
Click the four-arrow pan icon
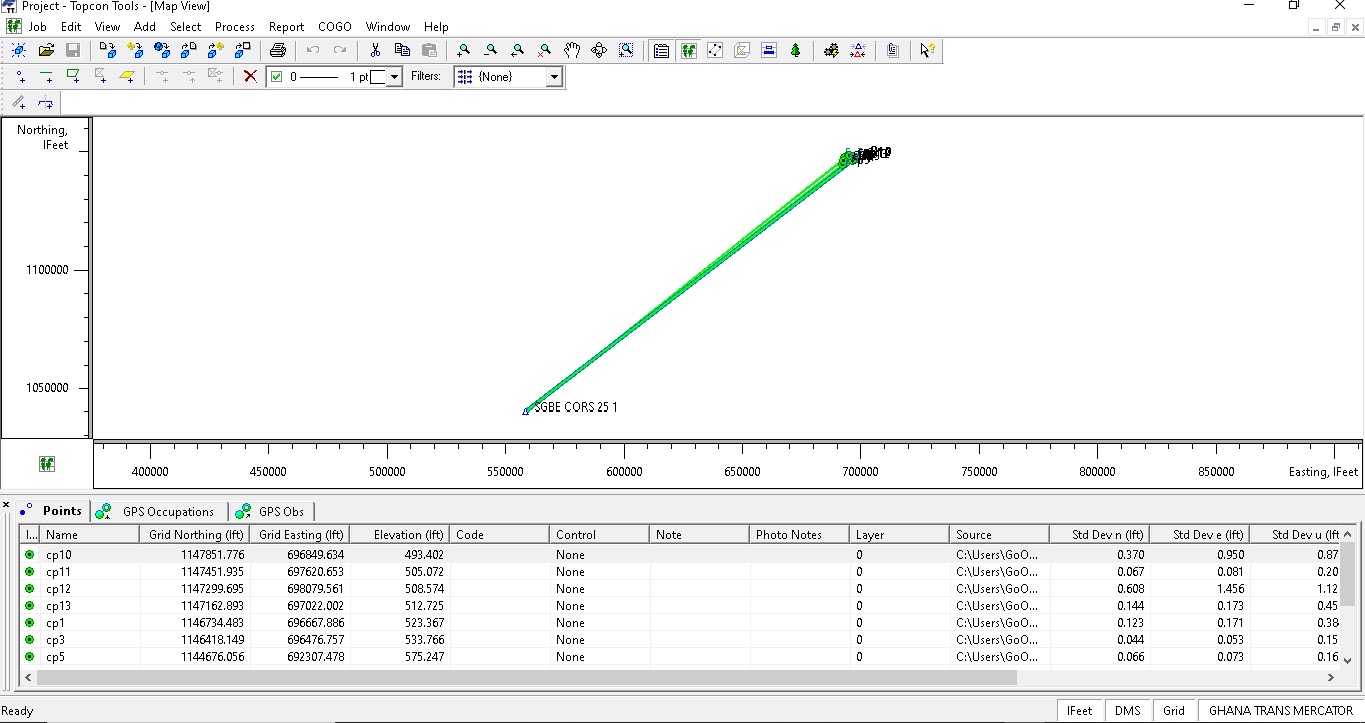(599, 50)
